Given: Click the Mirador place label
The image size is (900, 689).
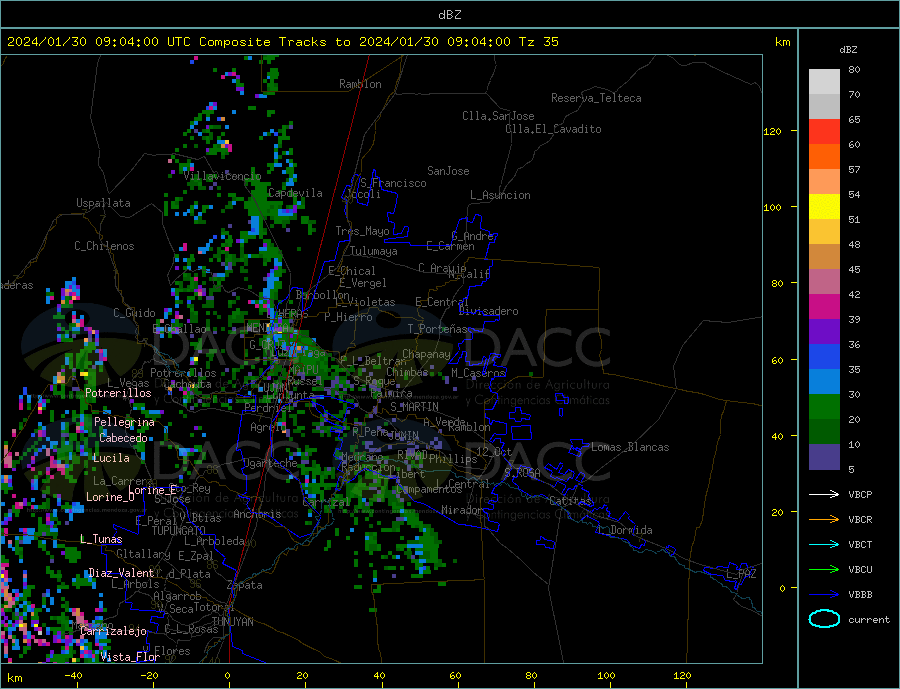Looking at the screenshot, I should (461, 510).
